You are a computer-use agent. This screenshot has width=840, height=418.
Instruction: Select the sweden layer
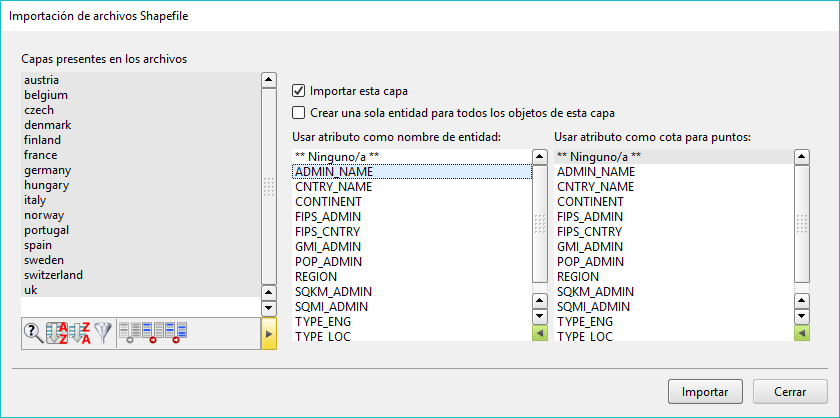coord(140,260)
